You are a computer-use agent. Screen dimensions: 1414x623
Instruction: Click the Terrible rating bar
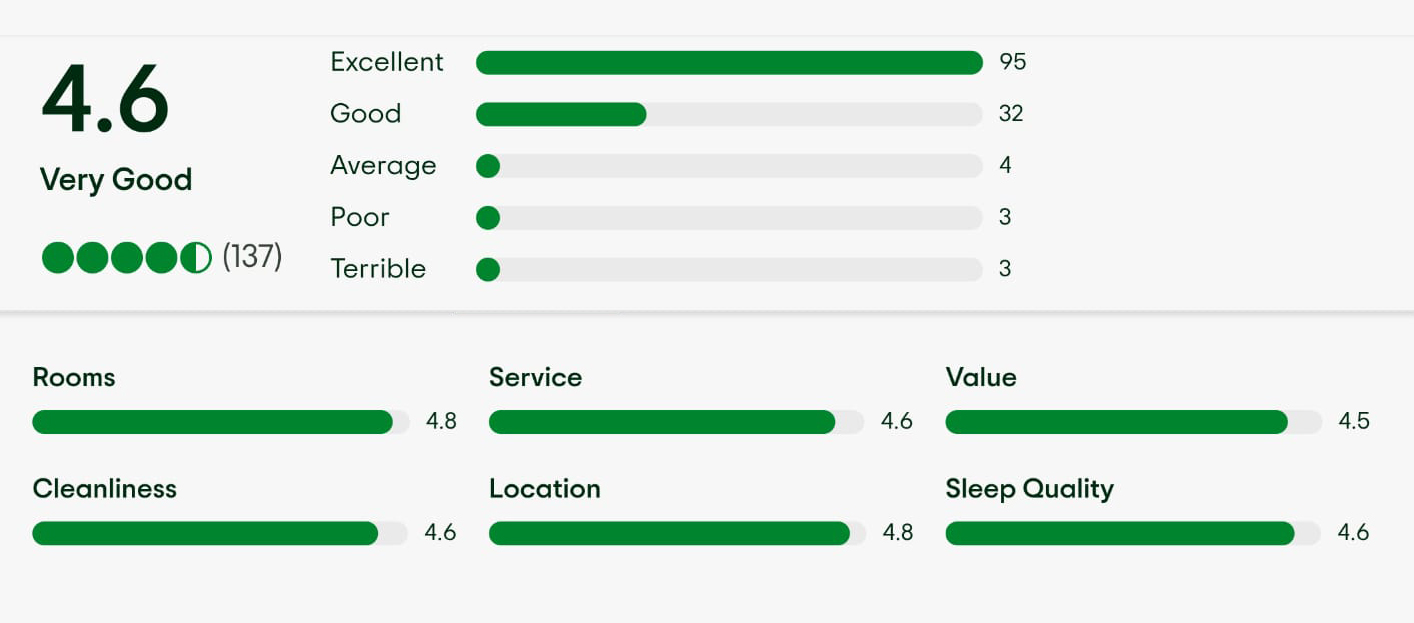point(729,270)
